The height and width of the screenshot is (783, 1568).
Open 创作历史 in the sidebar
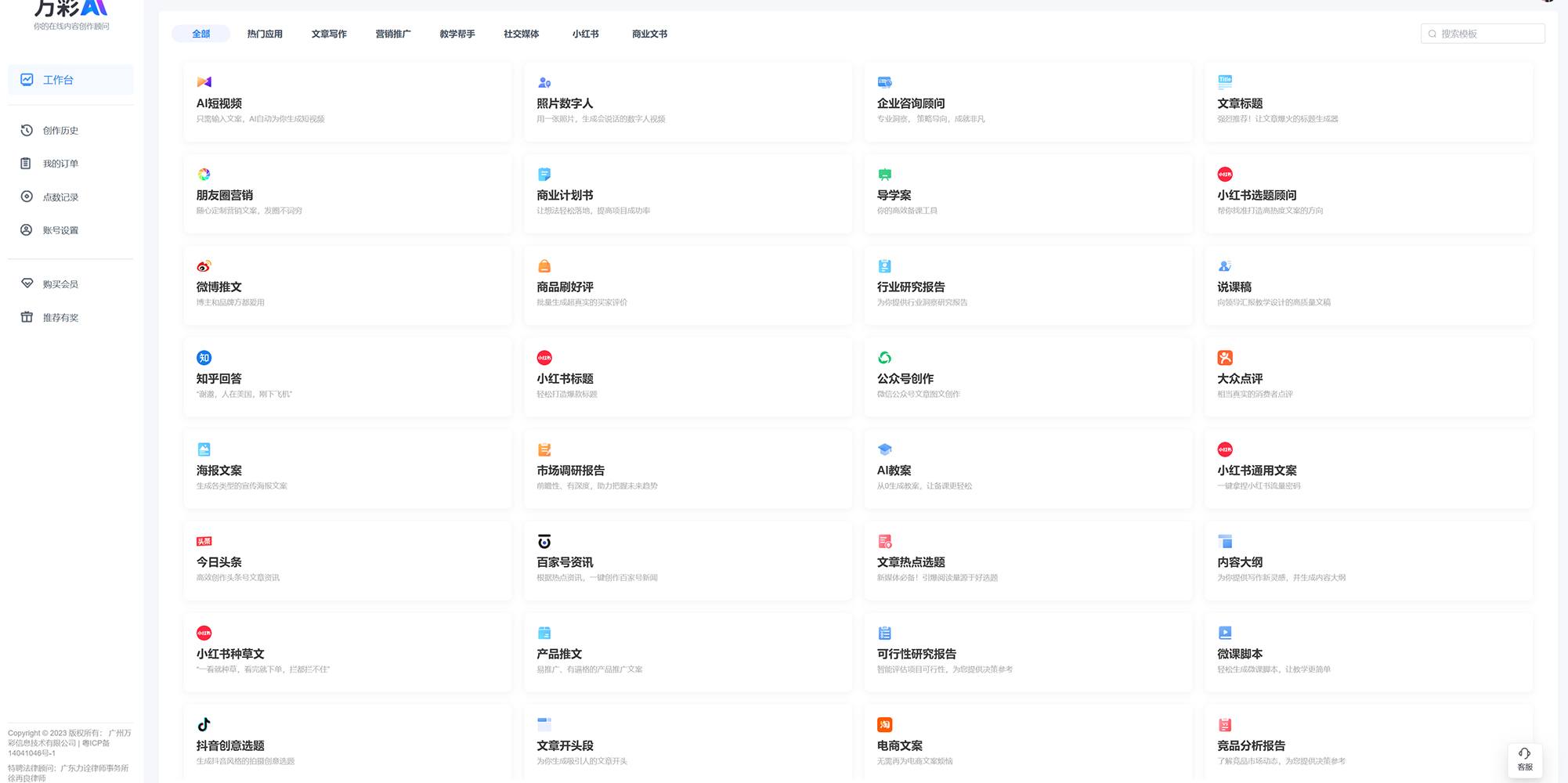click(60, 131)
